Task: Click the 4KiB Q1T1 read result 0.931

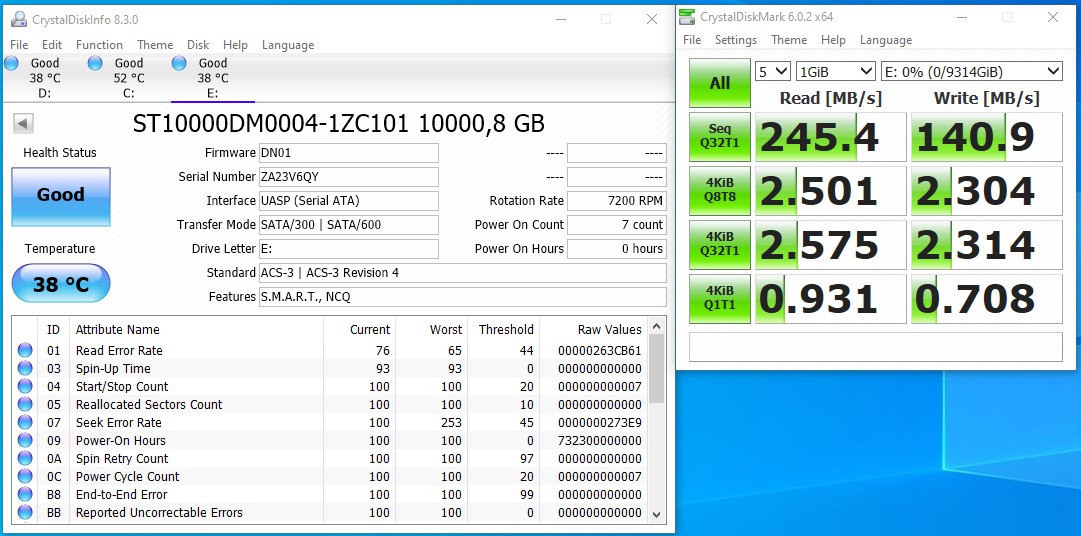Action: pyautogui.click(x=831, y=298)
